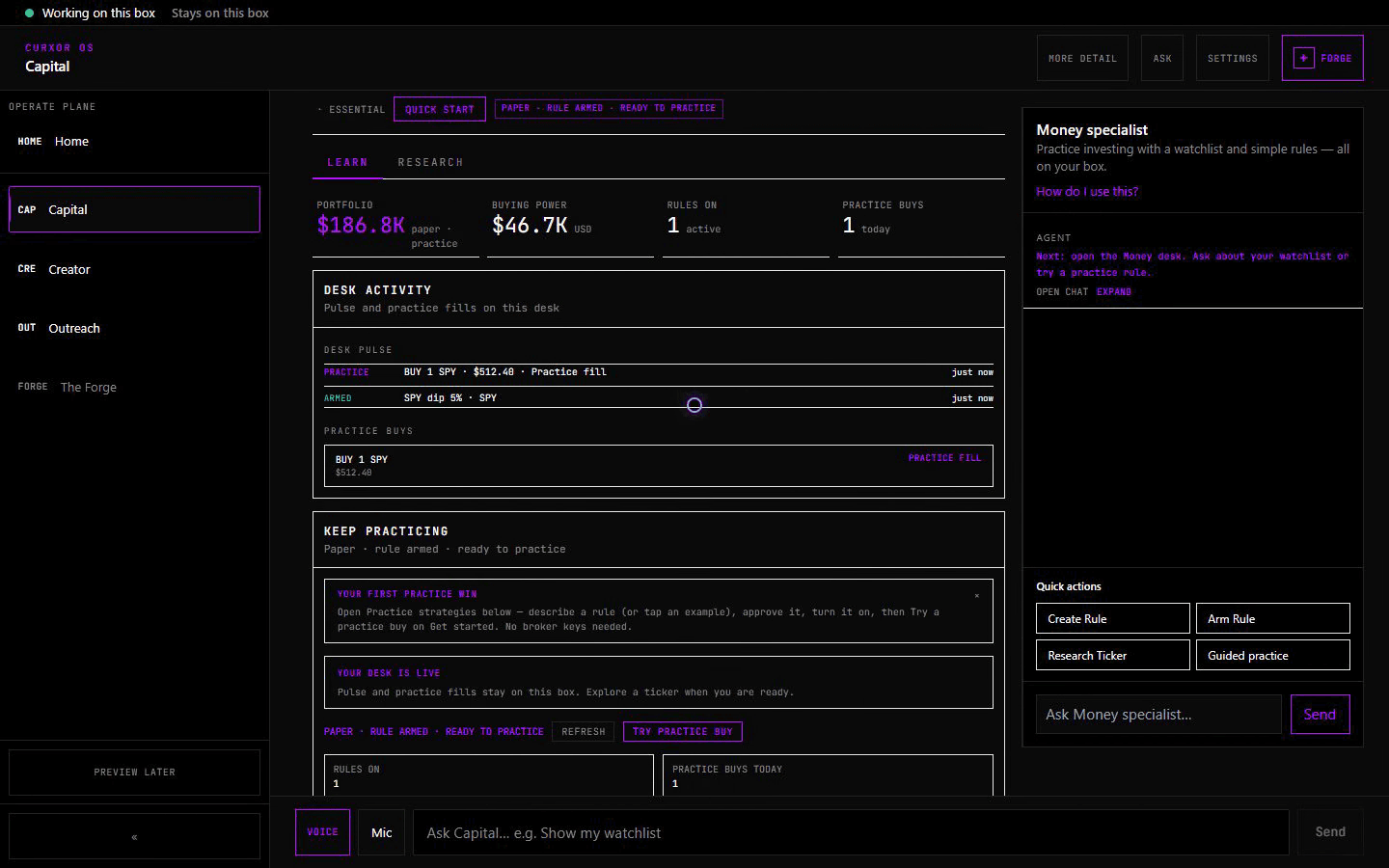The image size is (1389, 868).
Task: Click the Research Ticker quick action
Action: pyautogui.click(x=1113, y=655)
